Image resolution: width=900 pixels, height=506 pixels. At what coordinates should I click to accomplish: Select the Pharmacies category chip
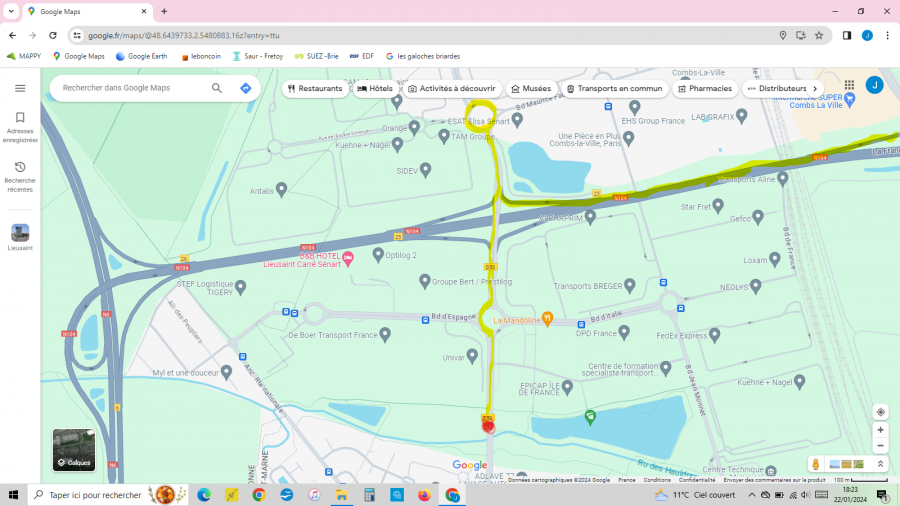click(705, 88)
